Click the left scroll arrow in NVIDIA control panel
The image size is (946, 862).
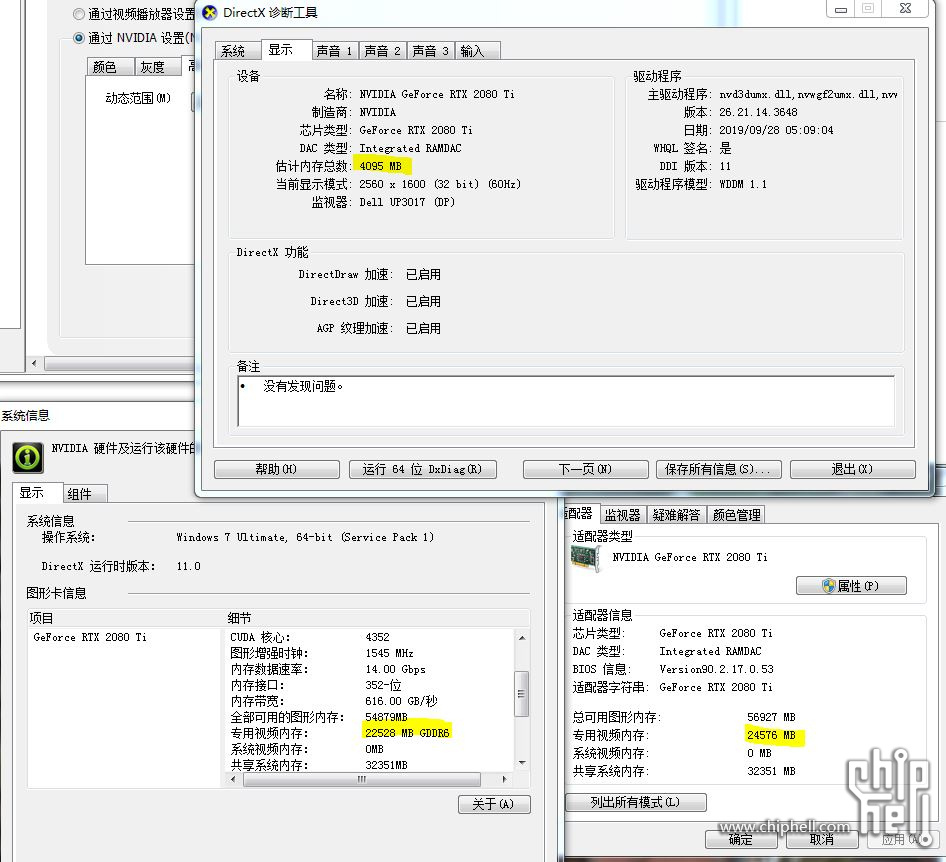coord(34,363)
